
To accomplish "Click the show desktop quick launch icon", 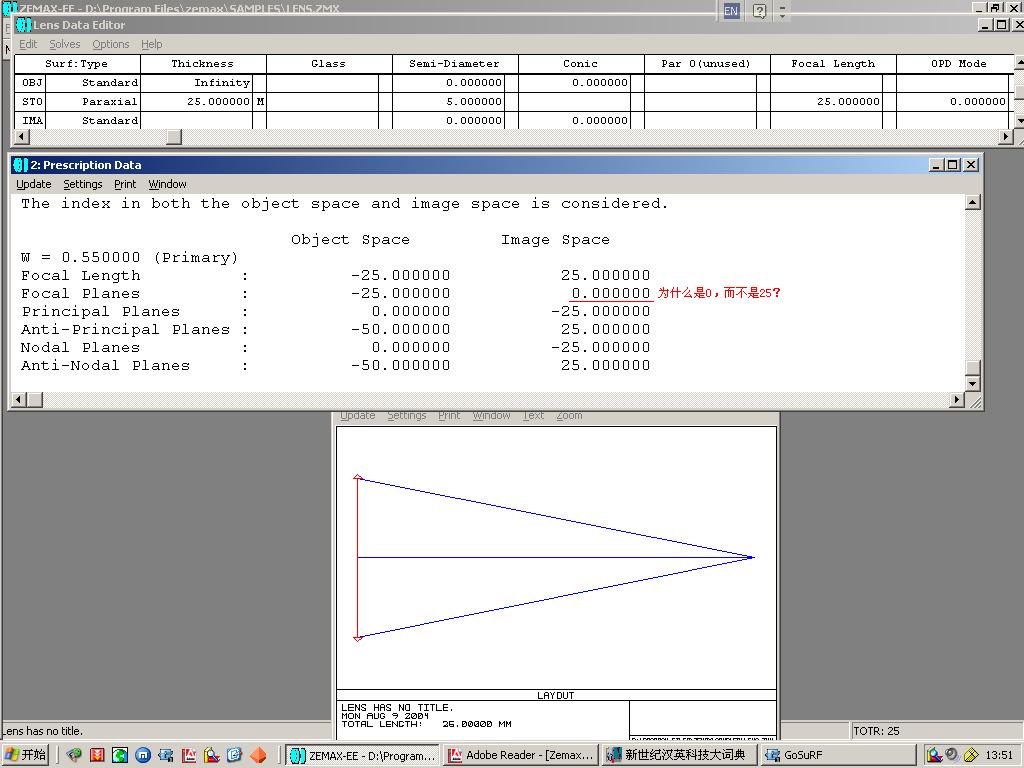I will point(166,755).
